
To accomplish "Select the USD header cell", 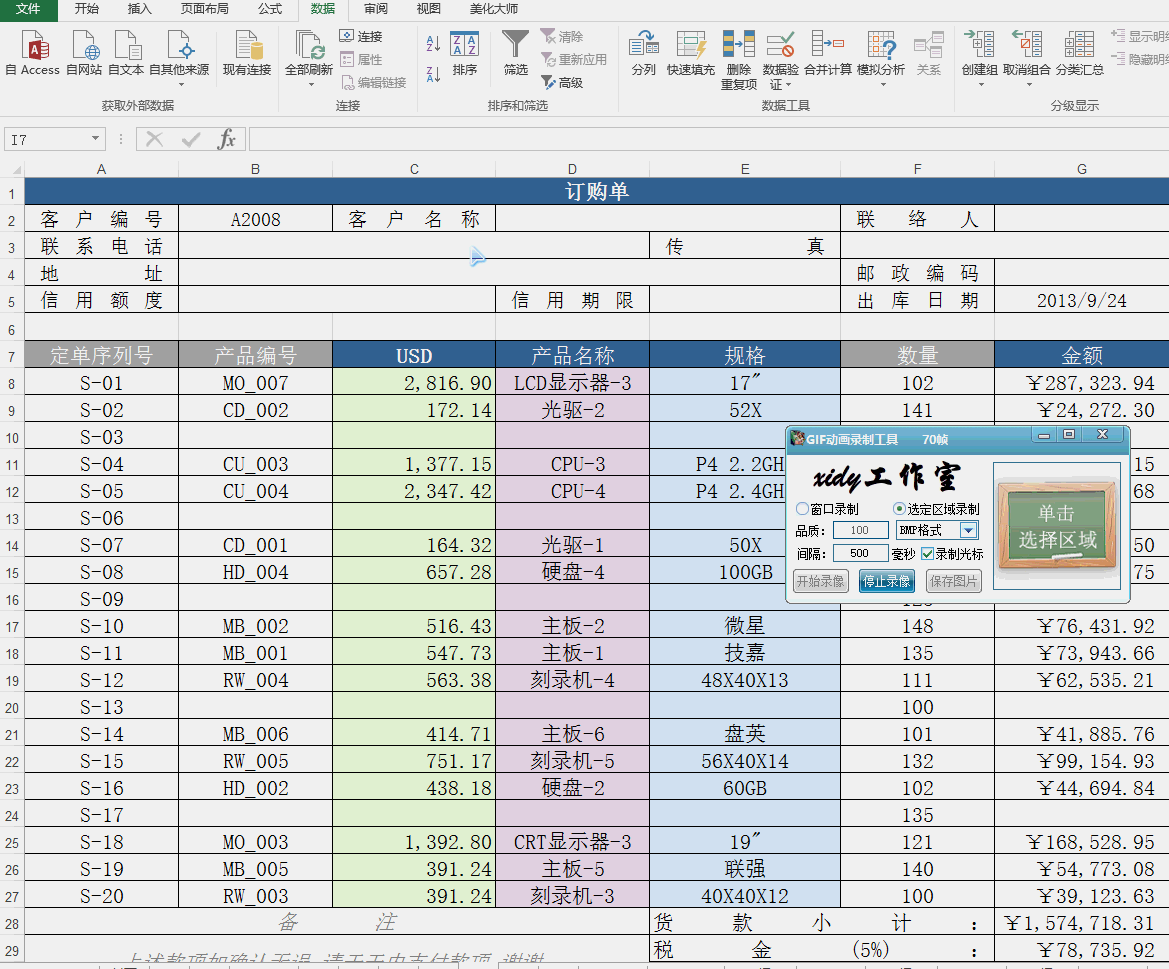I will click(x=414, y=355).
